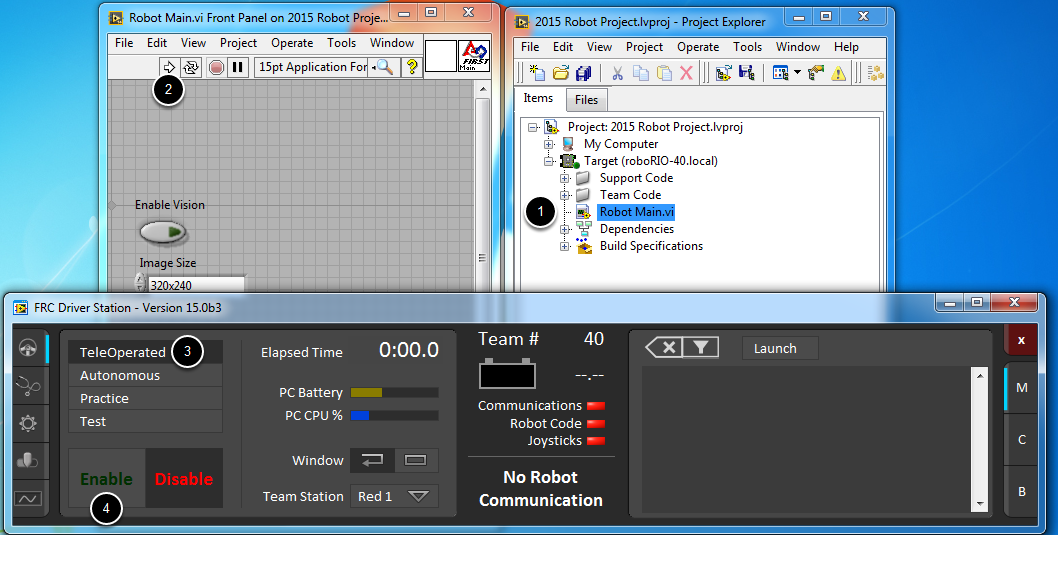Expand the Team Code folder
This screenshot has height=569, width=1058.
coord(565,195)
